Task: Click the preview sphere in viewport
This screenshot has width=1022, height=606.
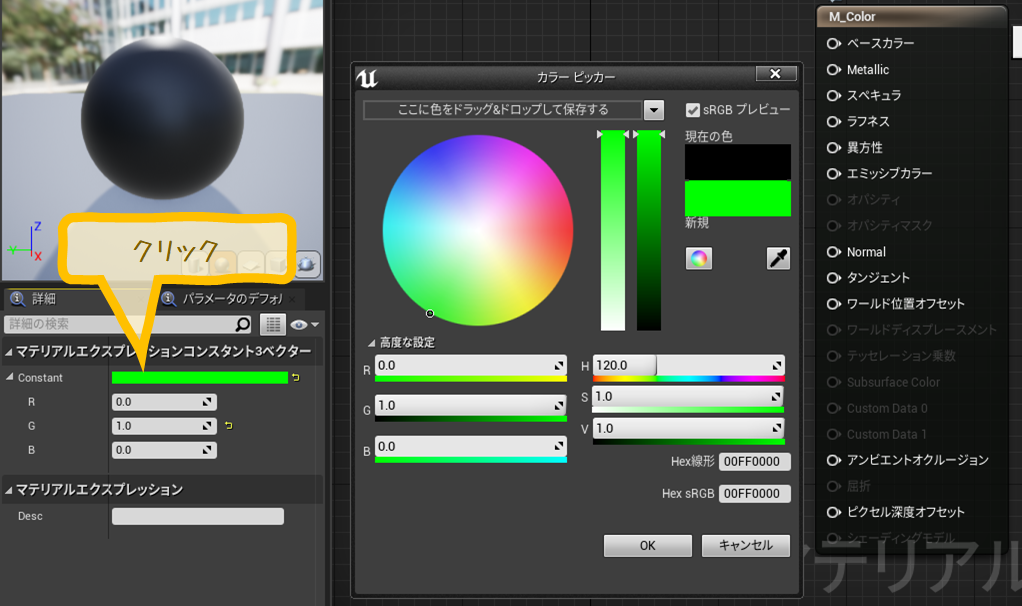Action: [x=162, y=118]
